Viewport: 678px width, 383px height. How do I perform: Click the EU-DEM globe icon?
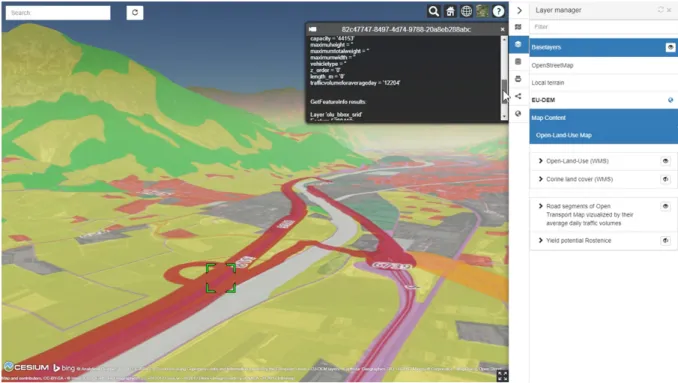pyautogui.click(x=670, y=100)
